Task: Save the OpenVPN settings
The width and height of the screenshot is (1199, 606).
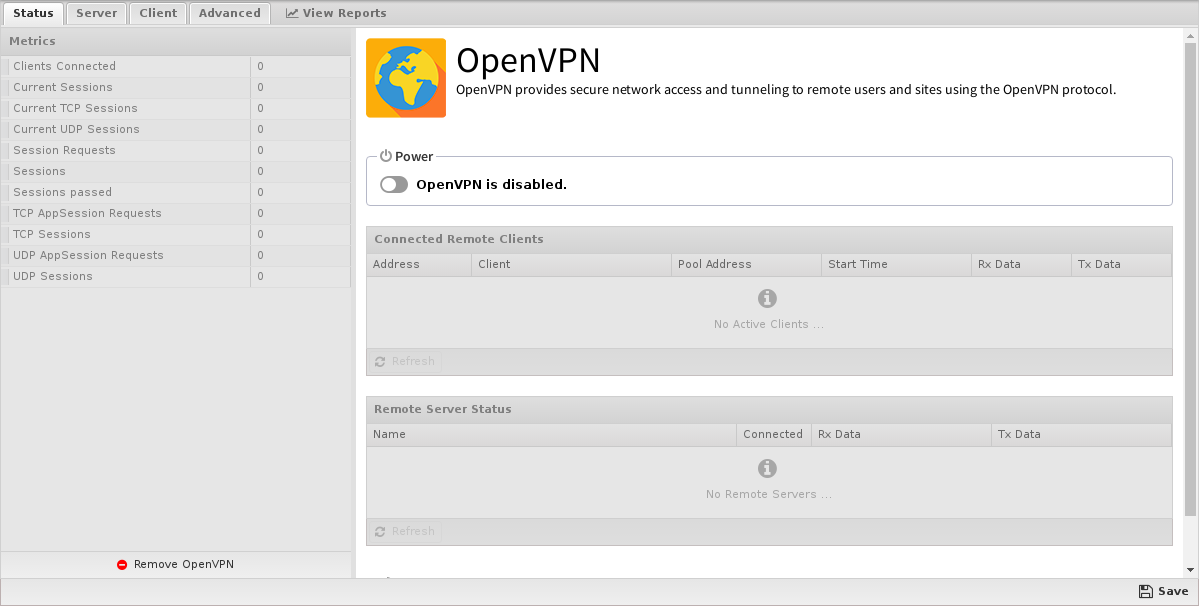Action: point(1164,591)
